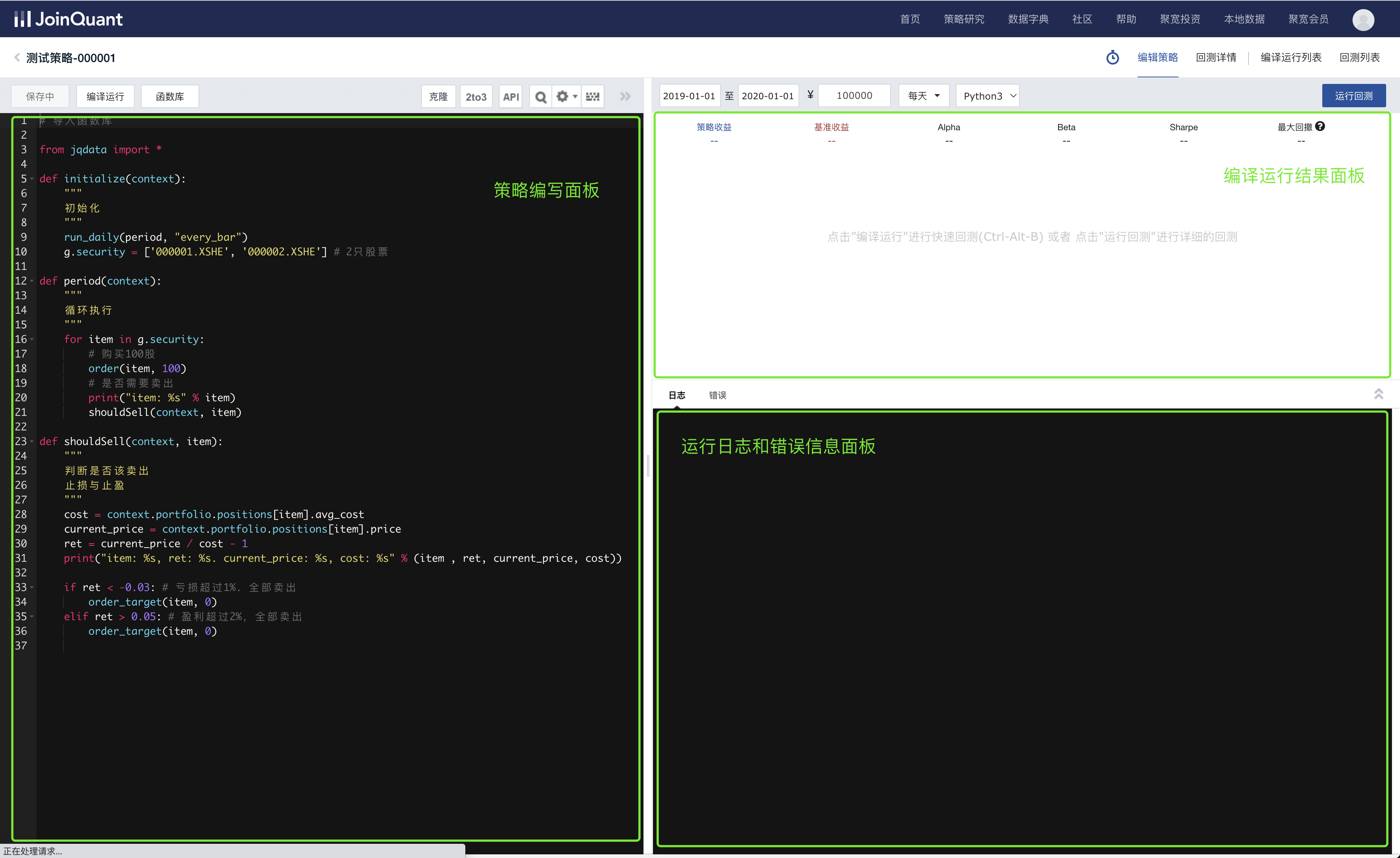The height and width of the screenshot is (858, 1400).
Task: Click the 最大回撤 help question mark
Action: tap(1320, 127)
